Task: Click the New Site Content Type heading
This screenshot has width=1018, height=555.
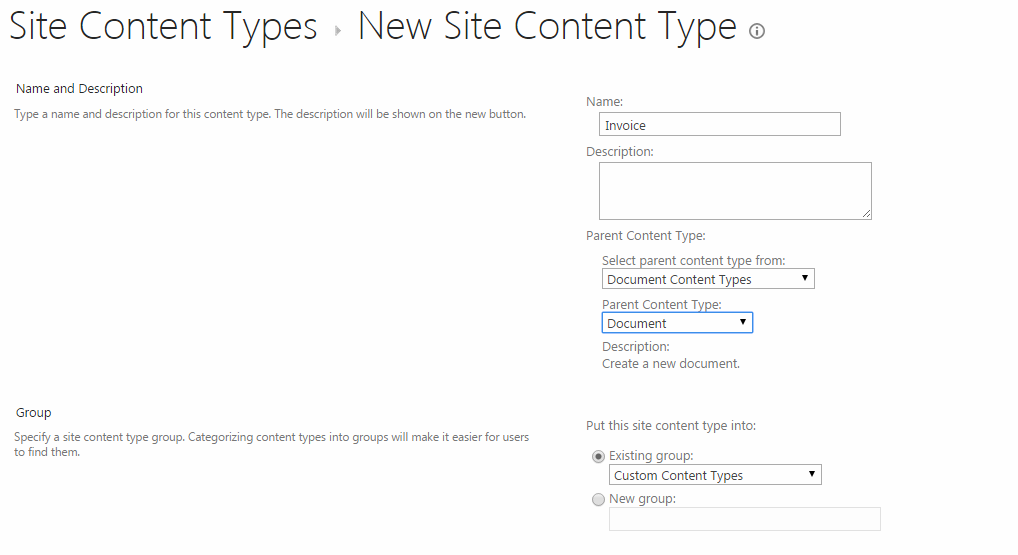Action: 547,28
